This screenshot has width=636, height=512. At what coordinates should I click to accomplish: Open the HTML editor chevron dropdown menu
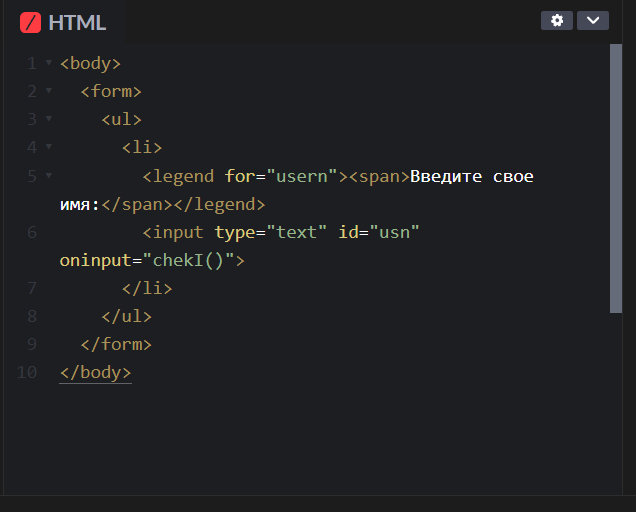click(x=592, y=21)
